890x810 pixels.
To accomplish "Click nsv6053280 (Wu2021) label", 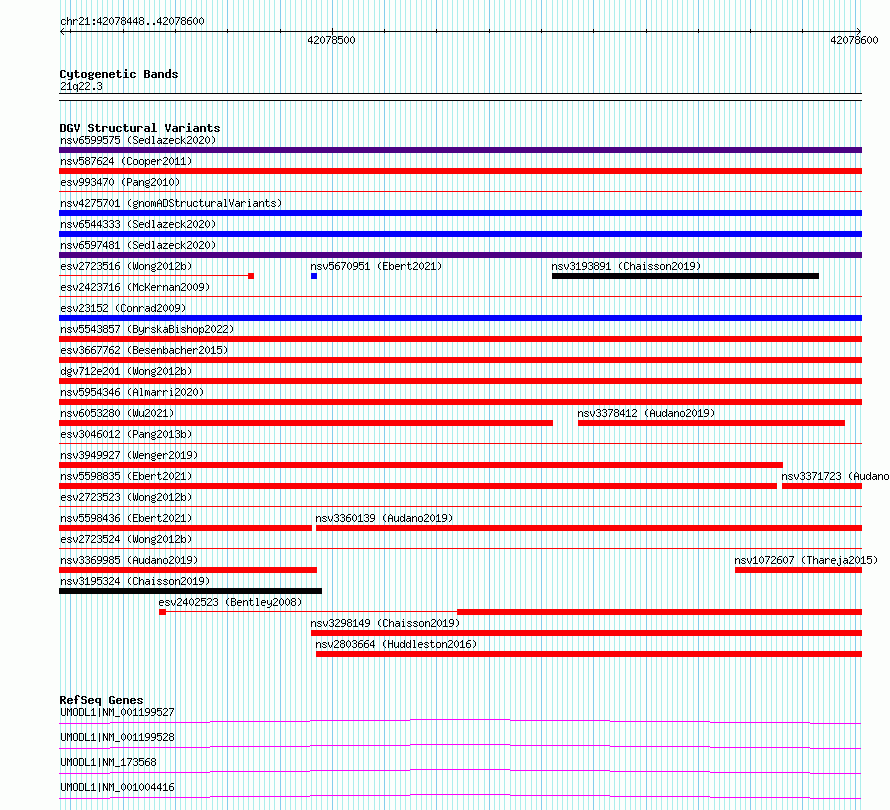I will 117,413.
